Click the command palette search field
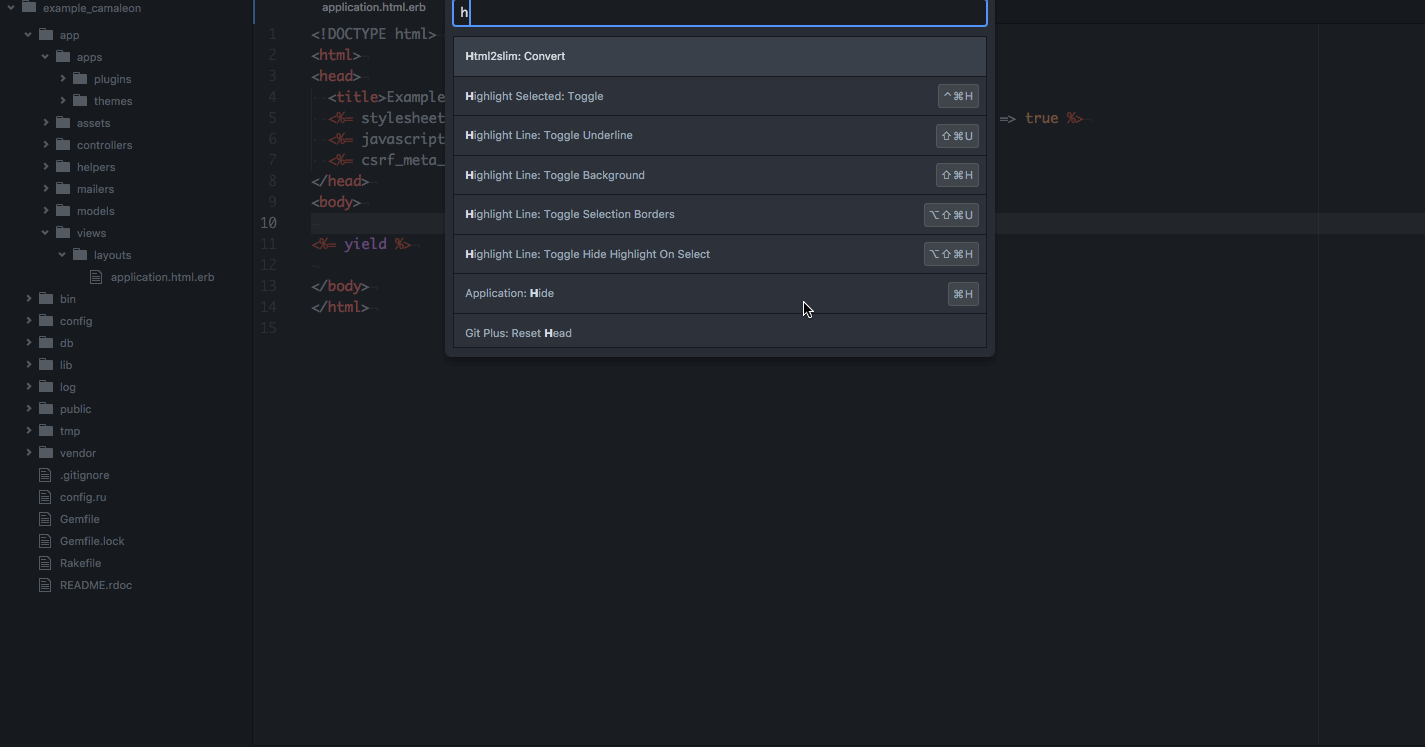The height and width of the screenshot is (747, 1425). (x=720, y=13)
